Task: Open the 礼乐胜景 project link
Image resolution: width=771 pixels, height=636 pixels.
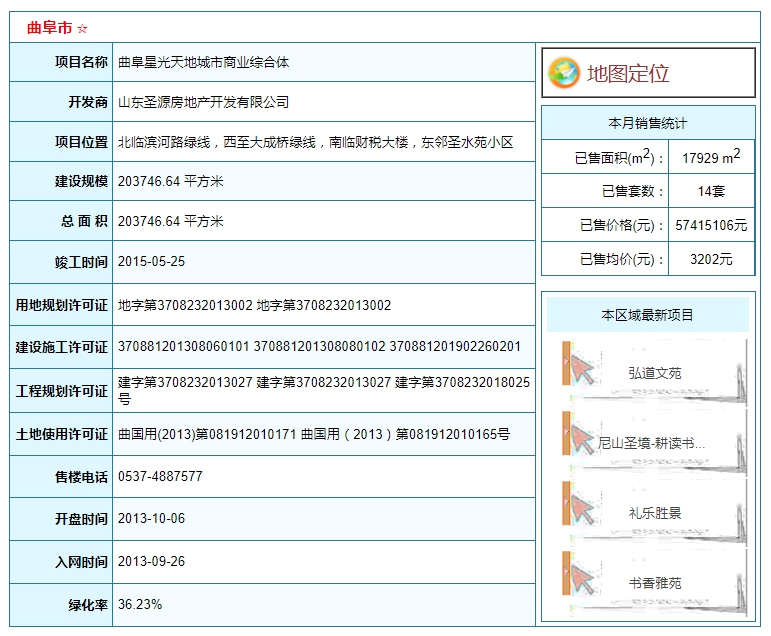Action: point(654,513)
